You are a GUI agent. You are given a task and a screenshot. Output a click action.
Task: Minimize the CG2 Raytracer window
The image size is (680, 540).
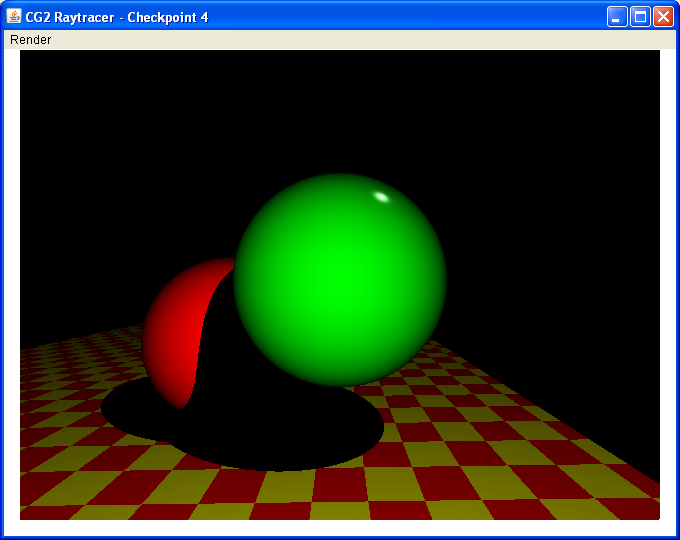pos(618,17)
